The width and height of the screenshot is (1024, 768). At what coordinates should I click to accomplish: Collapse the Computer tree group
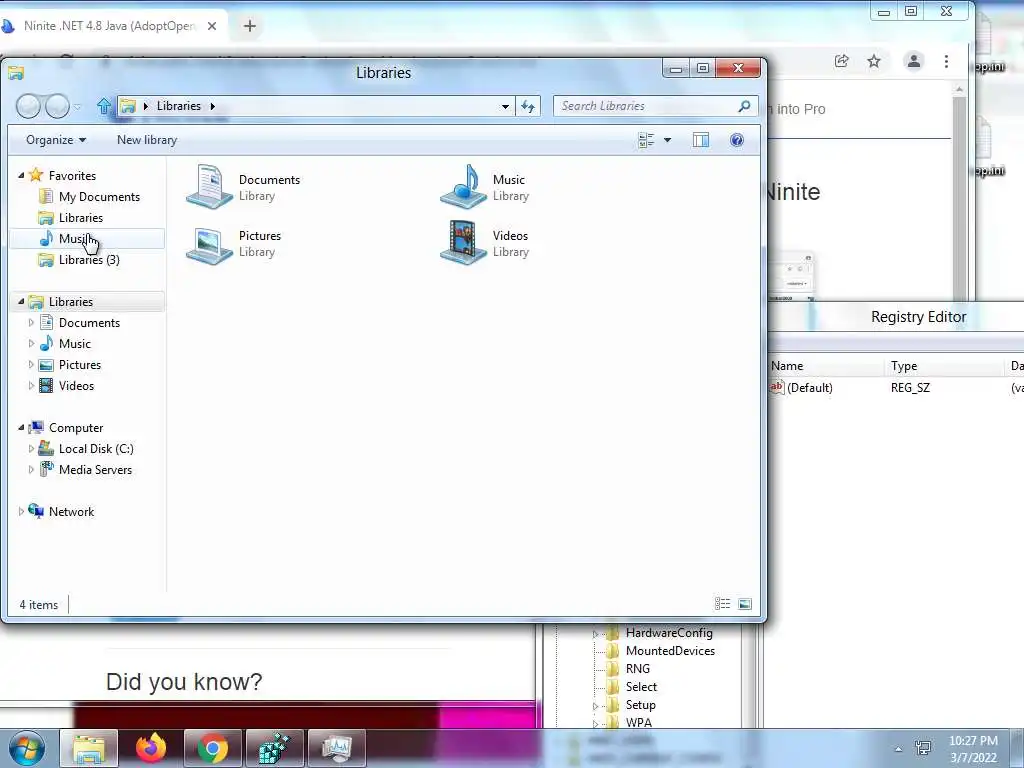(x=21, y=427)
